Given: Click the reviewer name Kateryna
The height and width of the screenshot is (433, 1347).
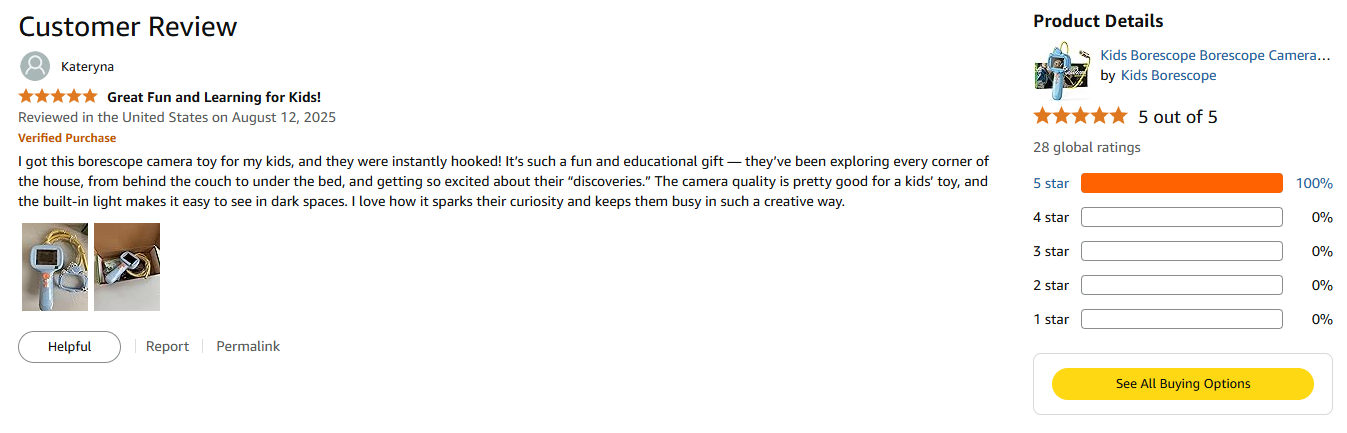Looking at the screenshot, I should [87, 67].
